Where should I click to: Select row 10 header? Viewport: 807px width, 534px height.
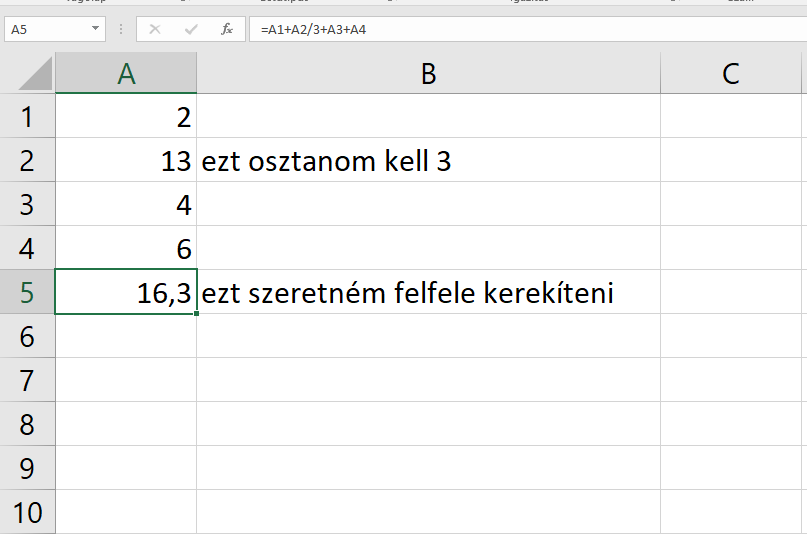coord(27,512)
